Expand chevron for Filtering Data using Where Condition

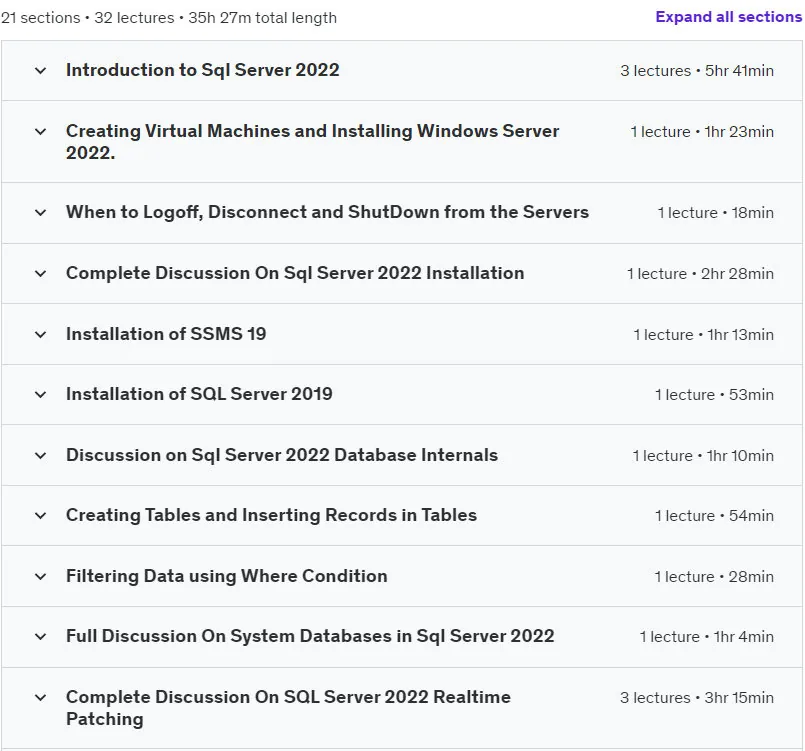click(41, 576)
